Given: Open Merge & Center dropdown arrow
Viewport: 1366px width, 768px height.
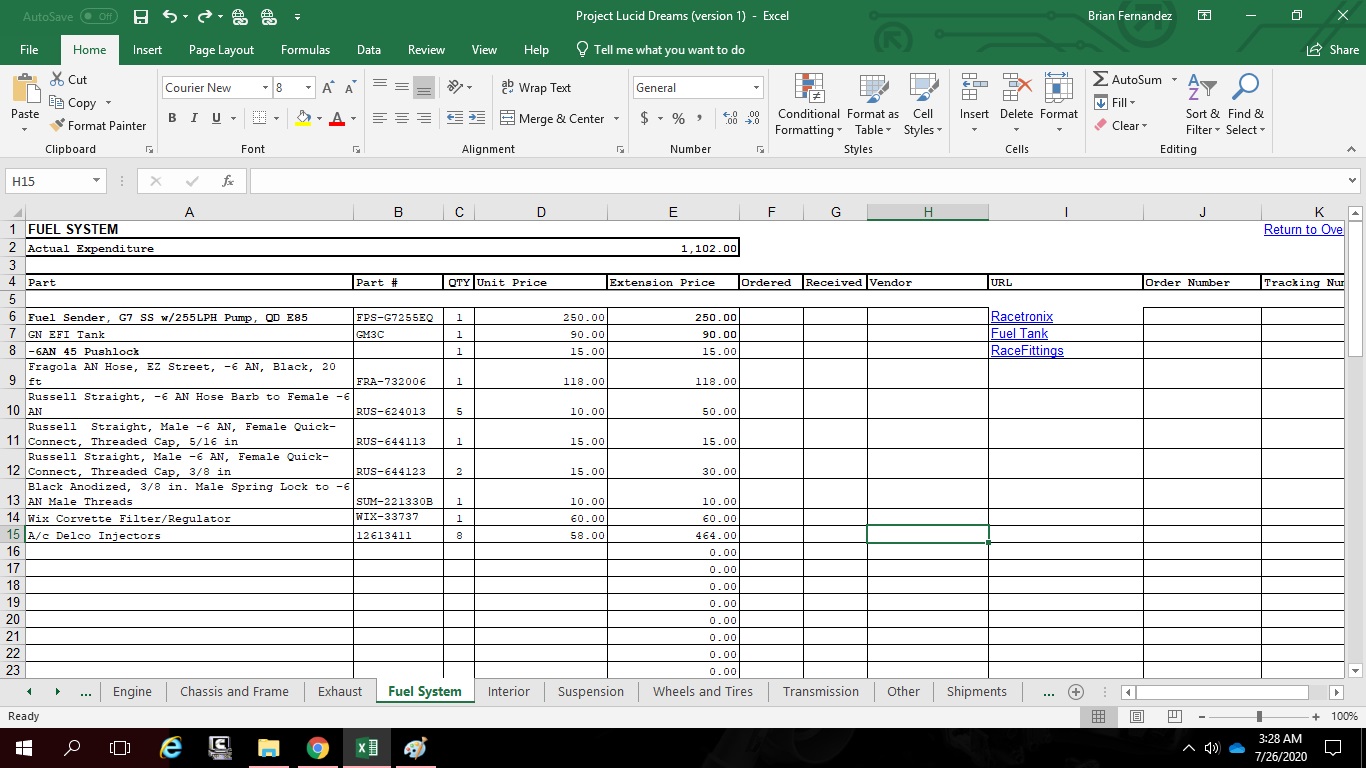Looking at the screenshot, I should point(616,118).
